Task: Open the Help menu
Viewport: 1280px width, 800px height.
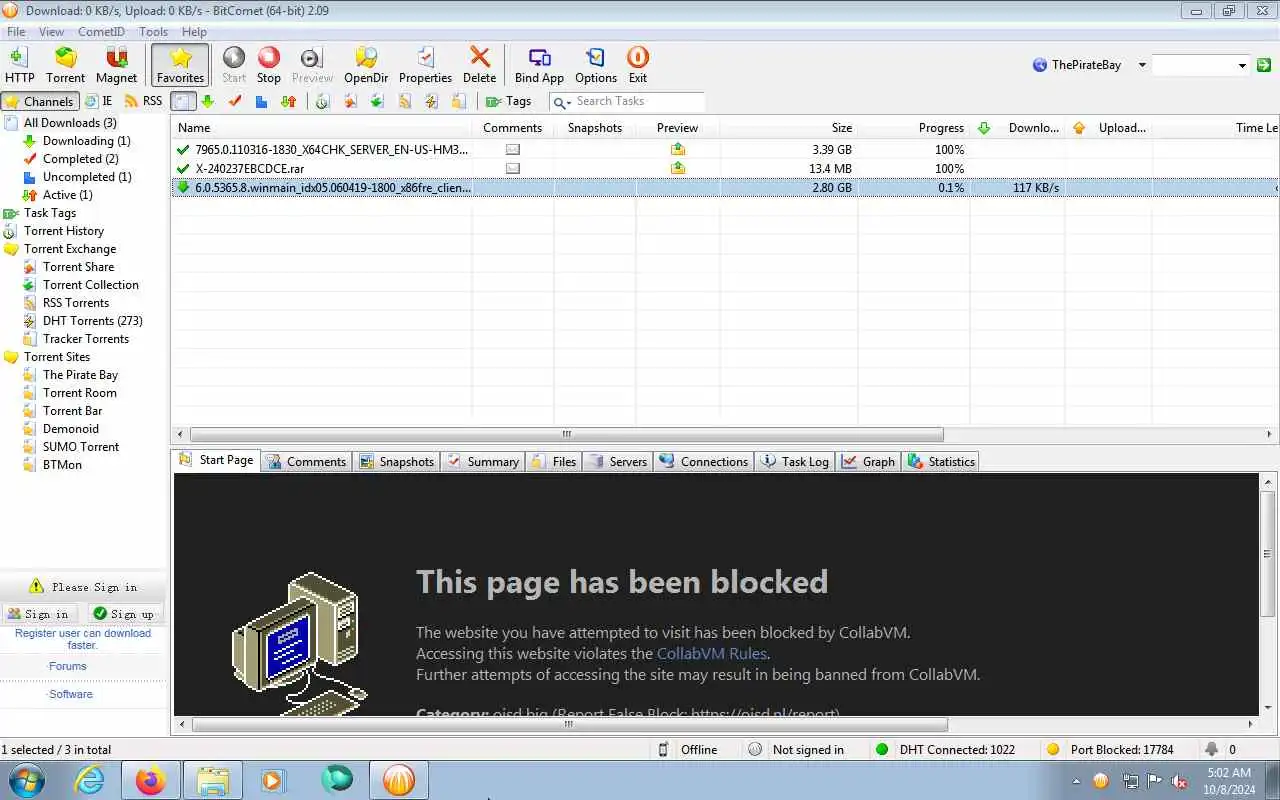Action: click(x=194, y=32)
